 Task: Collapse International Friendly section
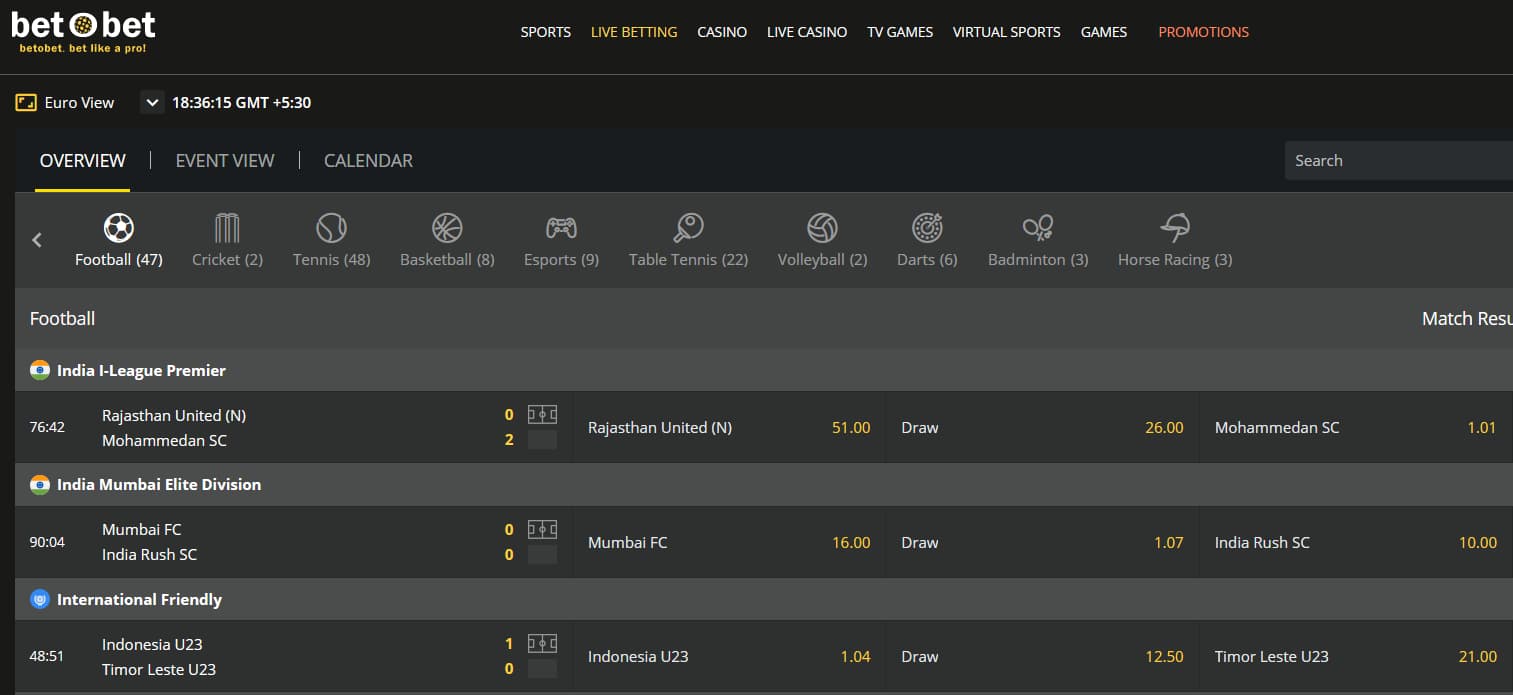tap(764, 599)
